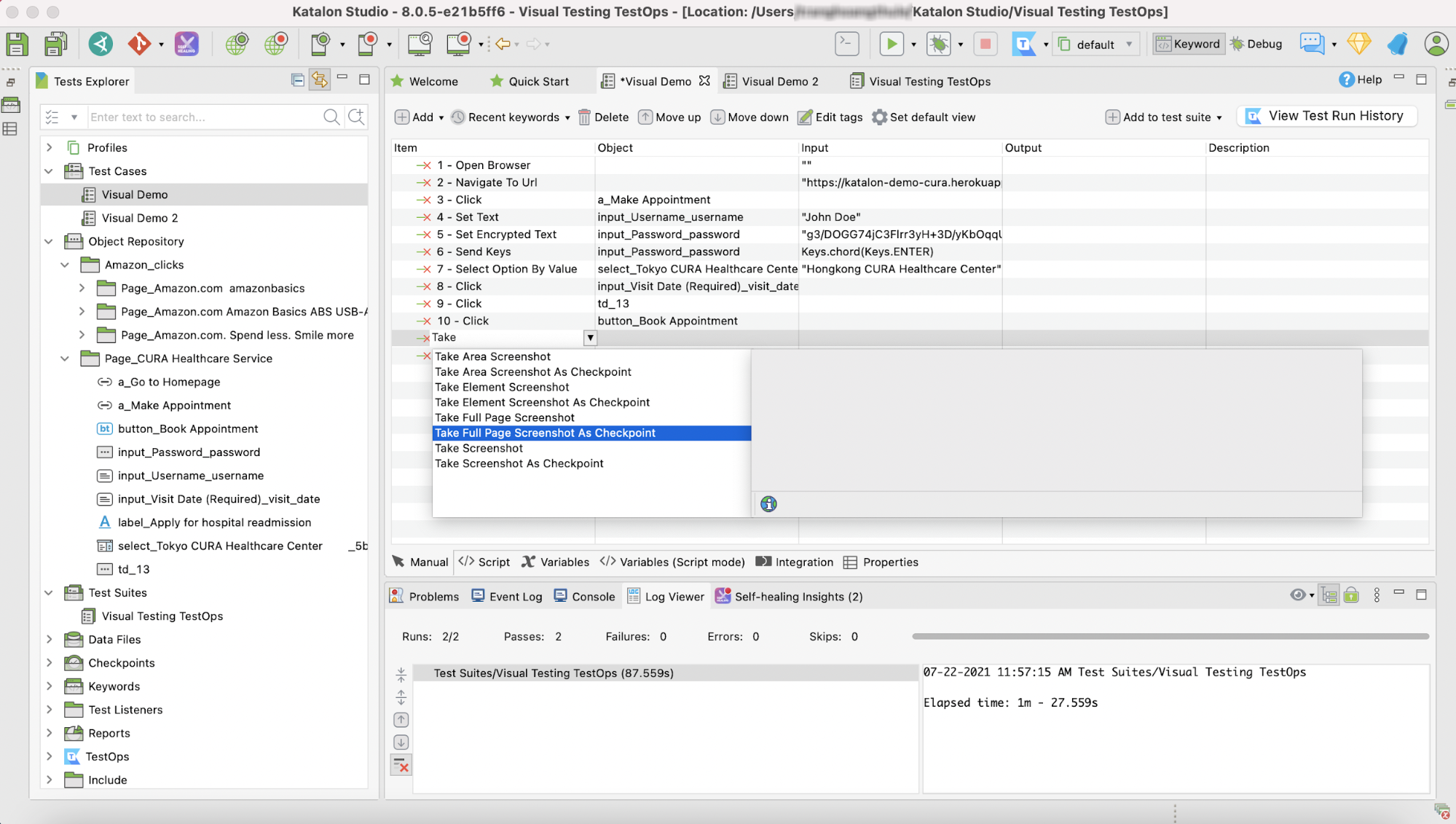Collapse the Page_CURA Healthcare Service folder
The image size is (1456, 824).
65,358
